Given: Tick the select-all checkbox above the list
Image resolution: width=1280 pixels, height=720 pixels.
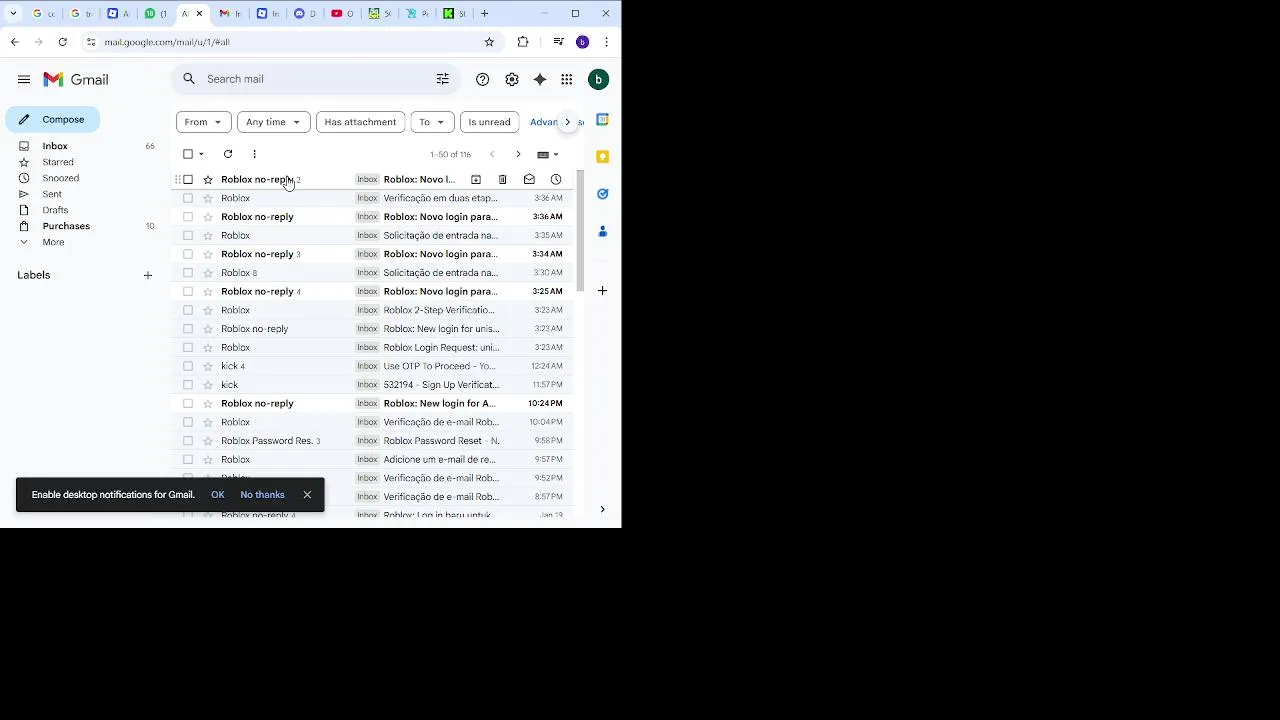Looking at the screenshot, I should click(x=188, y=154).
